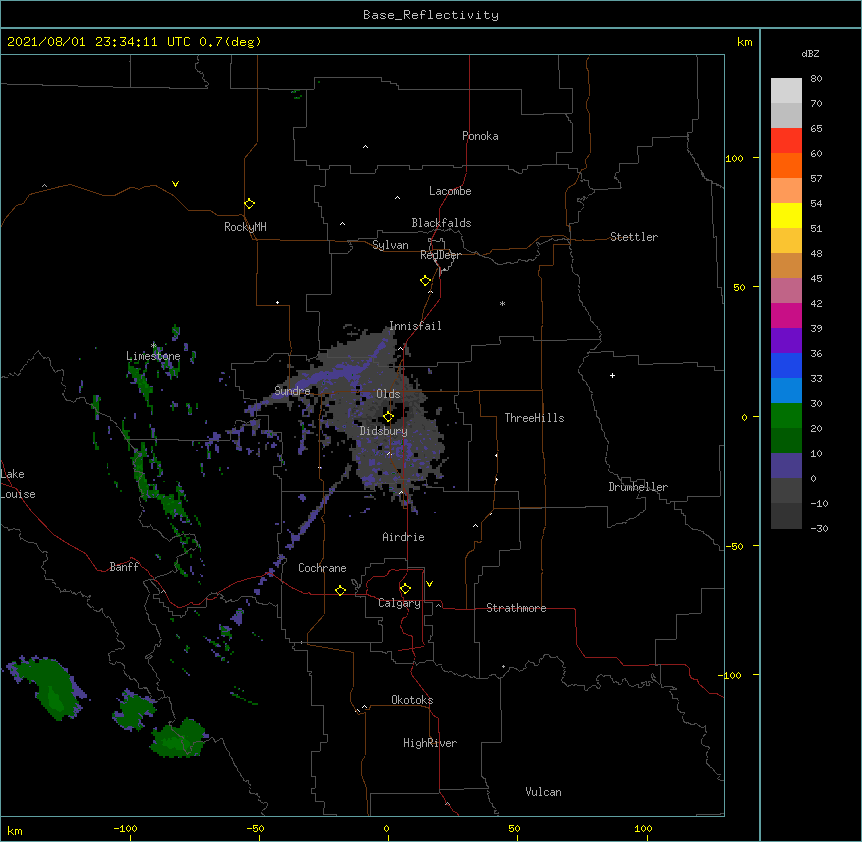Click the yellow marker above Calgary label
The width and height of the screenshot is (862, 842).
click(x=405, y=589)
